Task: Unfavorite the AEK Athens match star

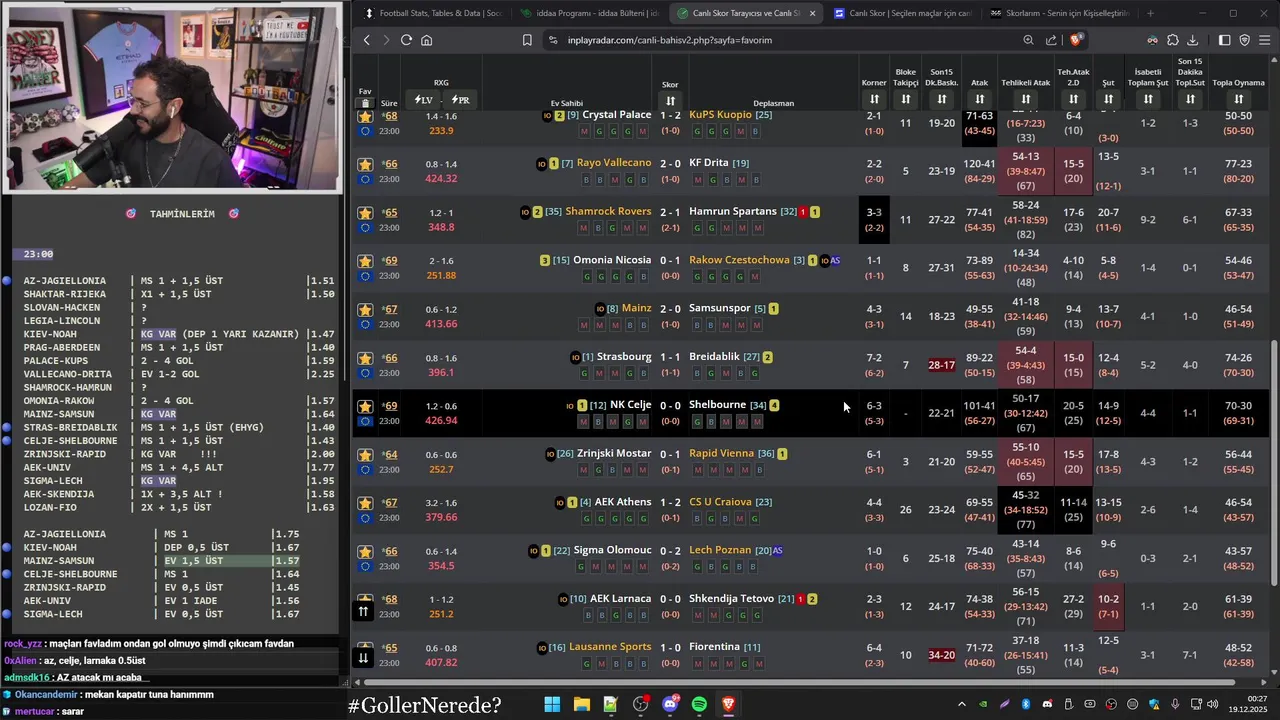Action: 365,503
